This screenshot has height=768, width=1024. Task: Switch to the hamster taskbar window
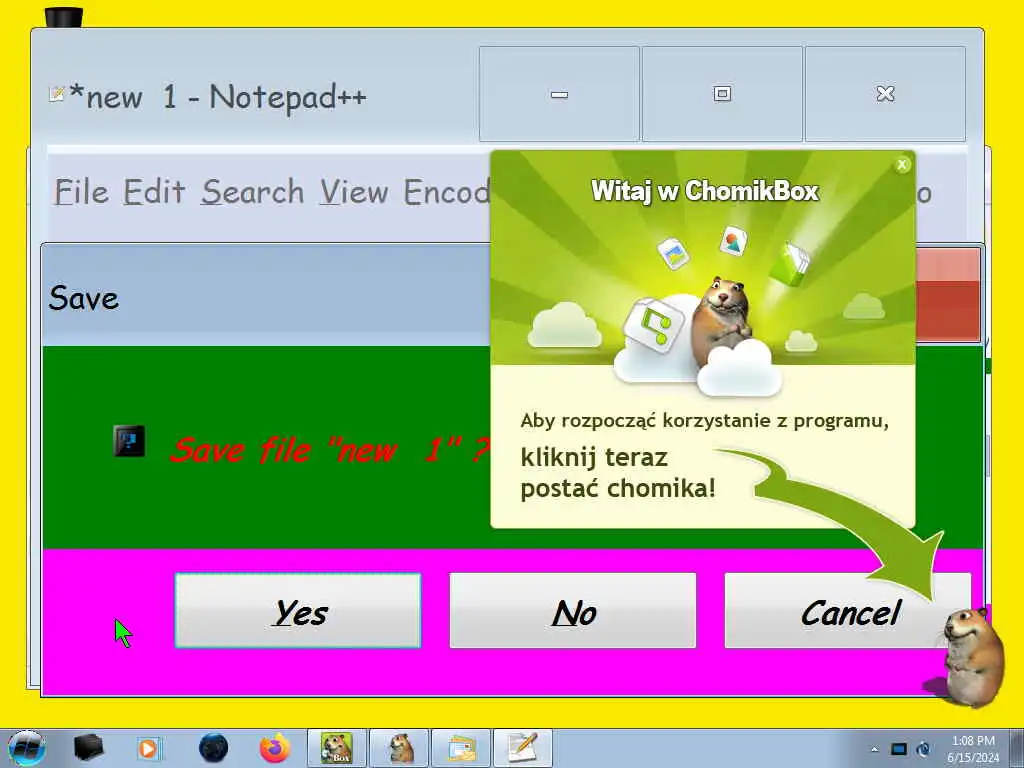click(x=399, y=748)
